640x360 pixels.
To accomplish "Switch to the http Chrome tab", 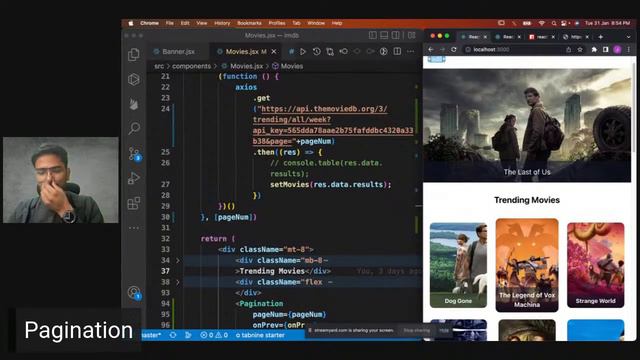I will [576, 37].
